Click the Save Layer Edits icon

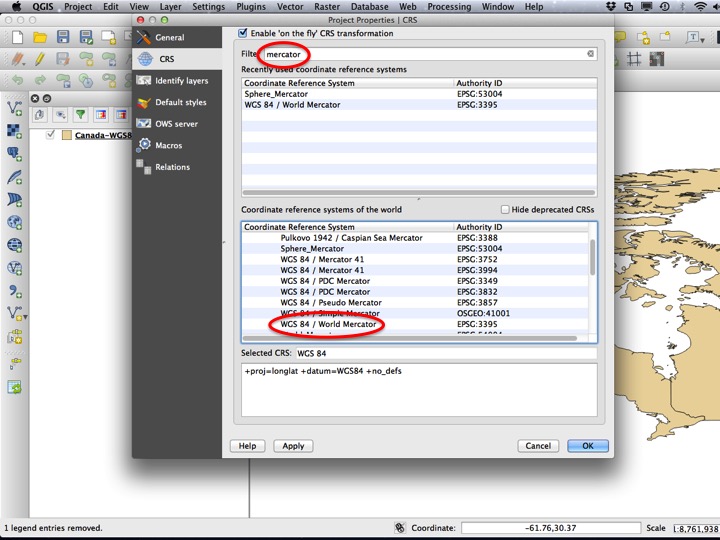[x=63, y=59]
